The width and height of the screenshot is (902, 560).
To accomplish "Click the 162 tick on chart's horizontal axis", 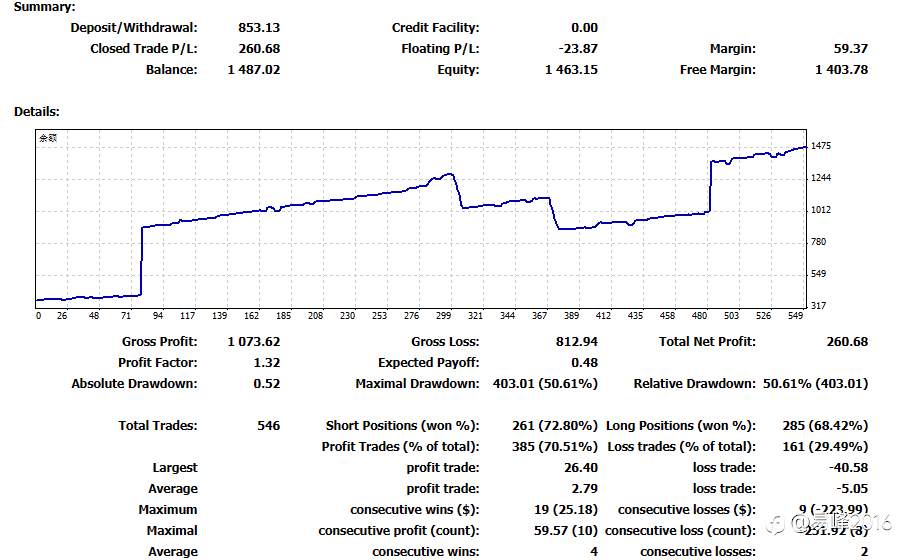I will click(251, 315).
